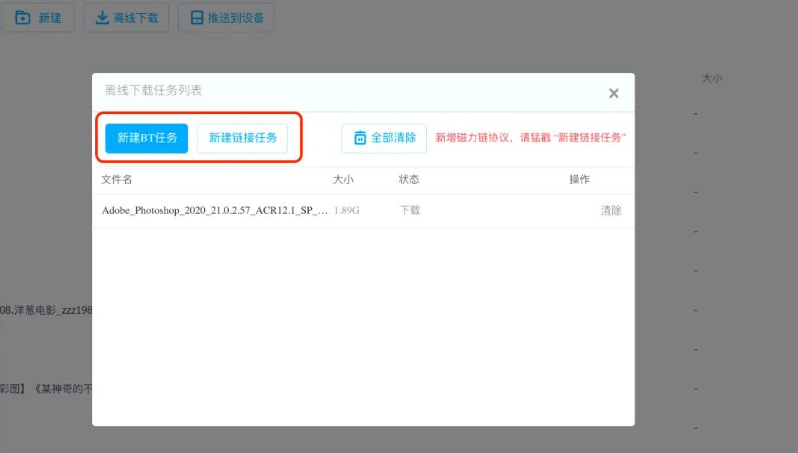The width and height of the screenshot is (798, 453).
Task: Click the 文件名 column header
Action: [x=117, y=179]
